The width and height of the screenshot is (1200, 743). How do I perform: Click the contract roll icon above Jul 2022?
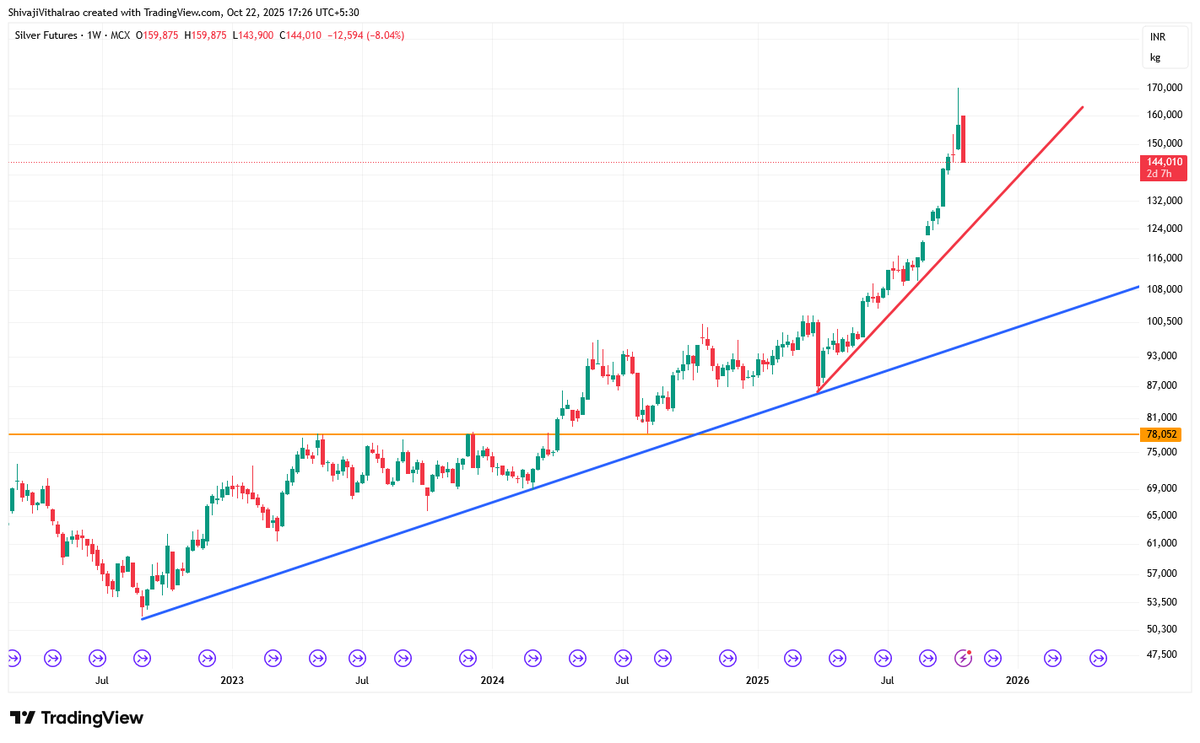[x=97, y=657]
